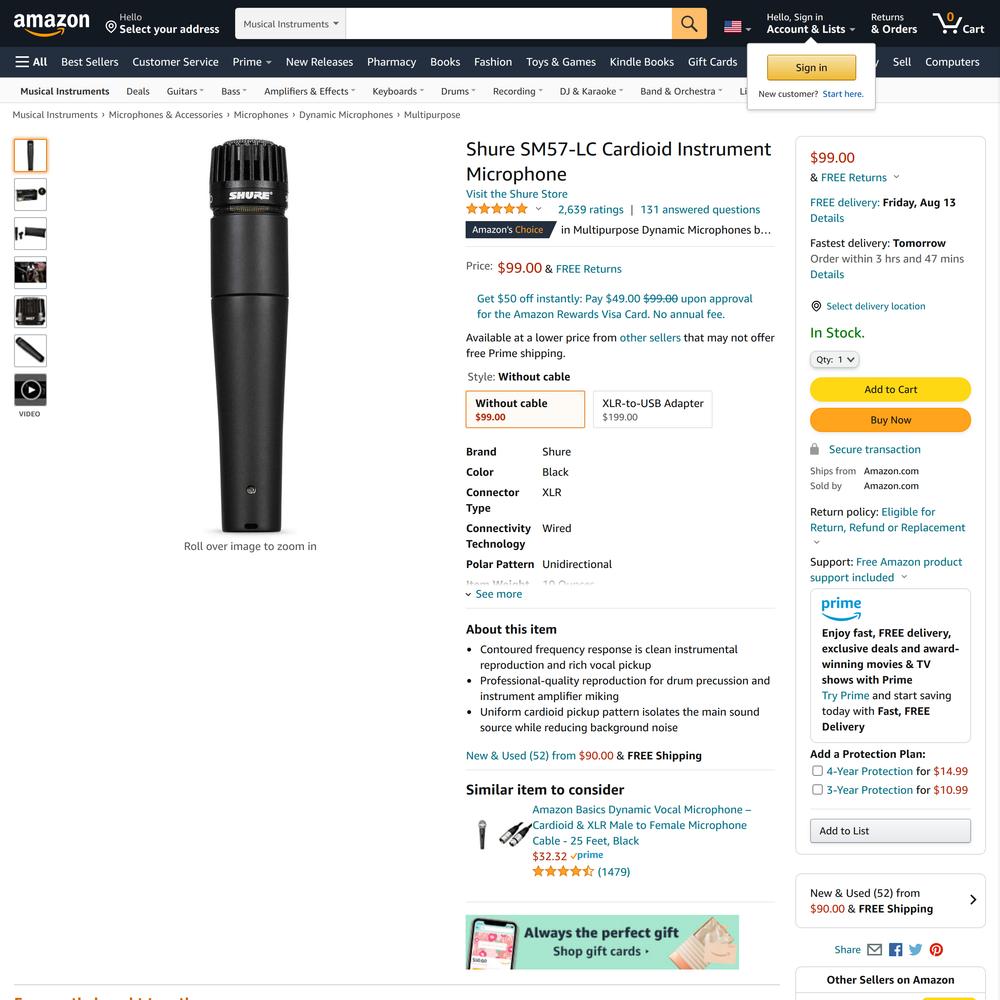The width and height of the screenshot is (1000, 1000).
Task: Play the product video thumbnail
Action: pos(30,390)
